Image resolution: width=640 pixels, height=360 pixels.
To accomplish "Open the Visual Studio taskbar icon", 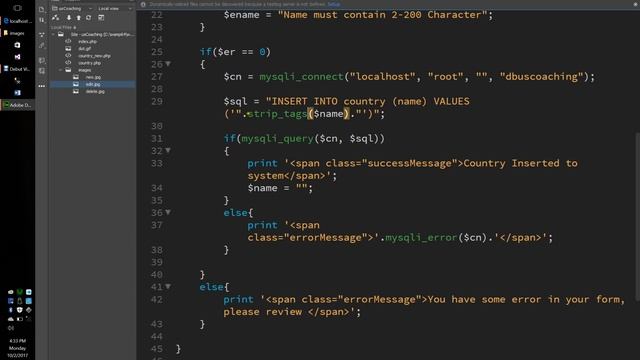I will (17, 57).
